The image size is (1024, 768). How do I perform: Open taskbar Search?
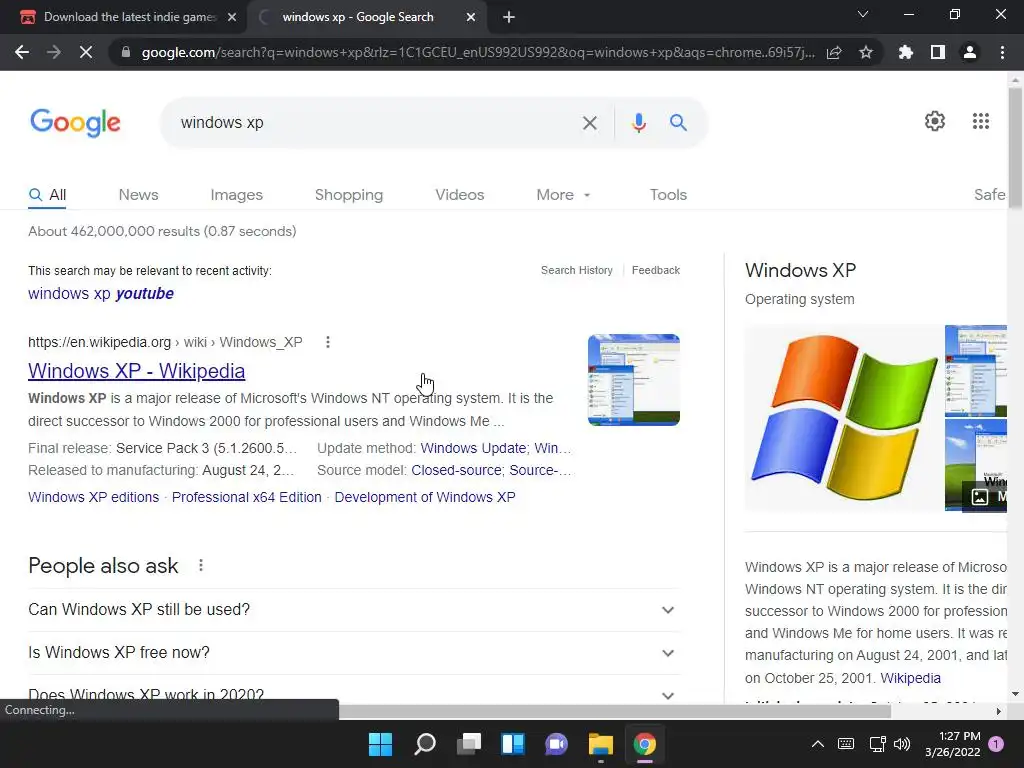(424, 744)
